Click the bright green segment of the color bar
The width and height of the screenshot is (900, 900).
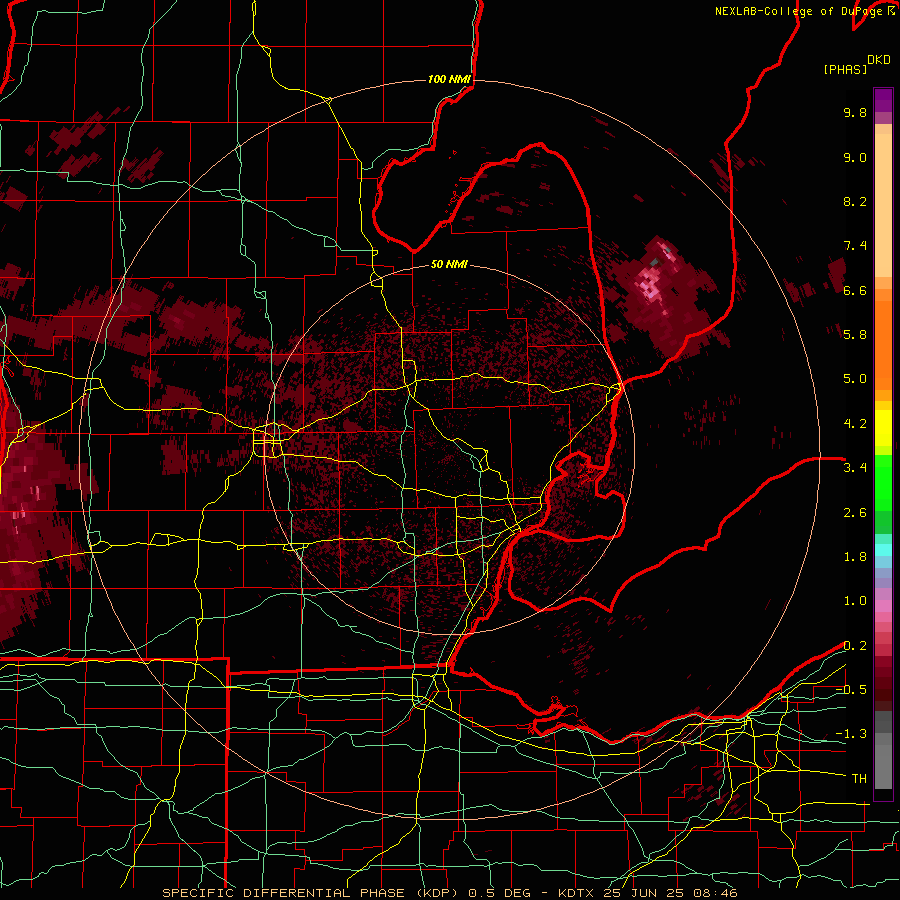(883, 482)
